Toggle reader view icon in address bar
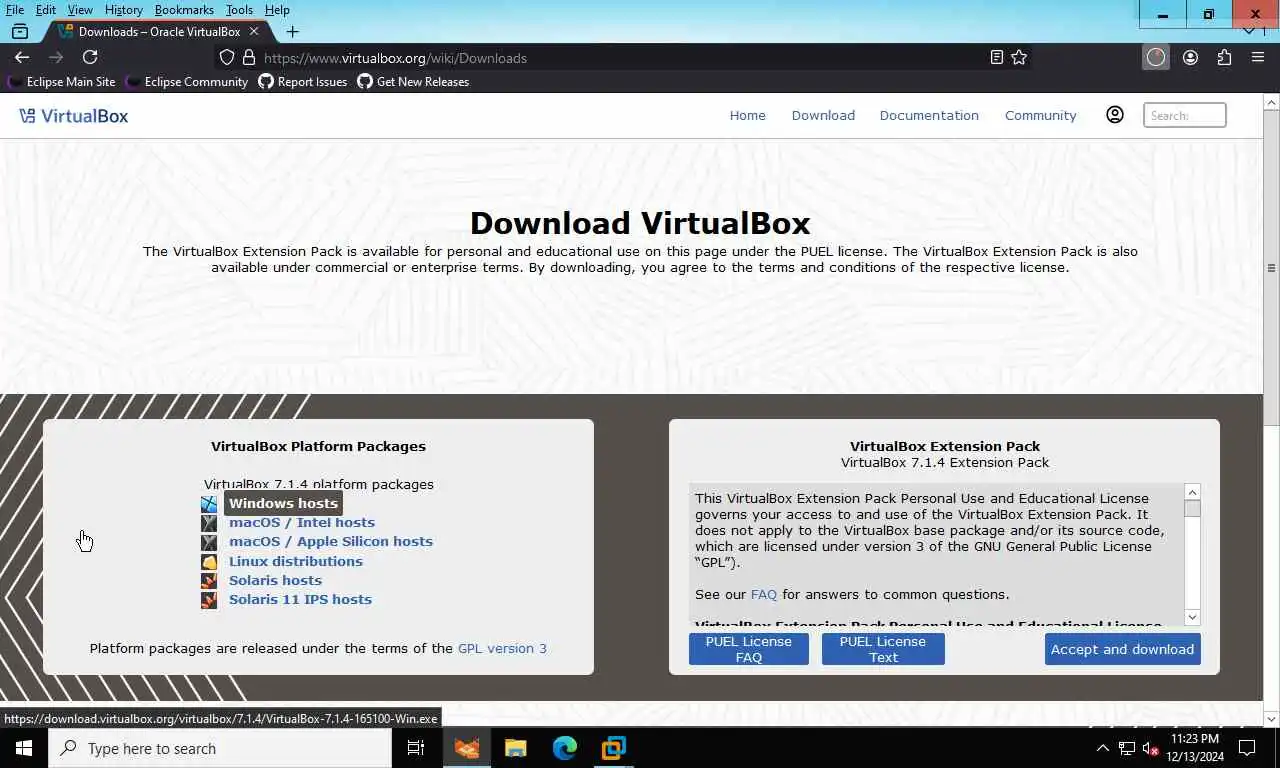The image size is (1280, 768). point(996,58)
